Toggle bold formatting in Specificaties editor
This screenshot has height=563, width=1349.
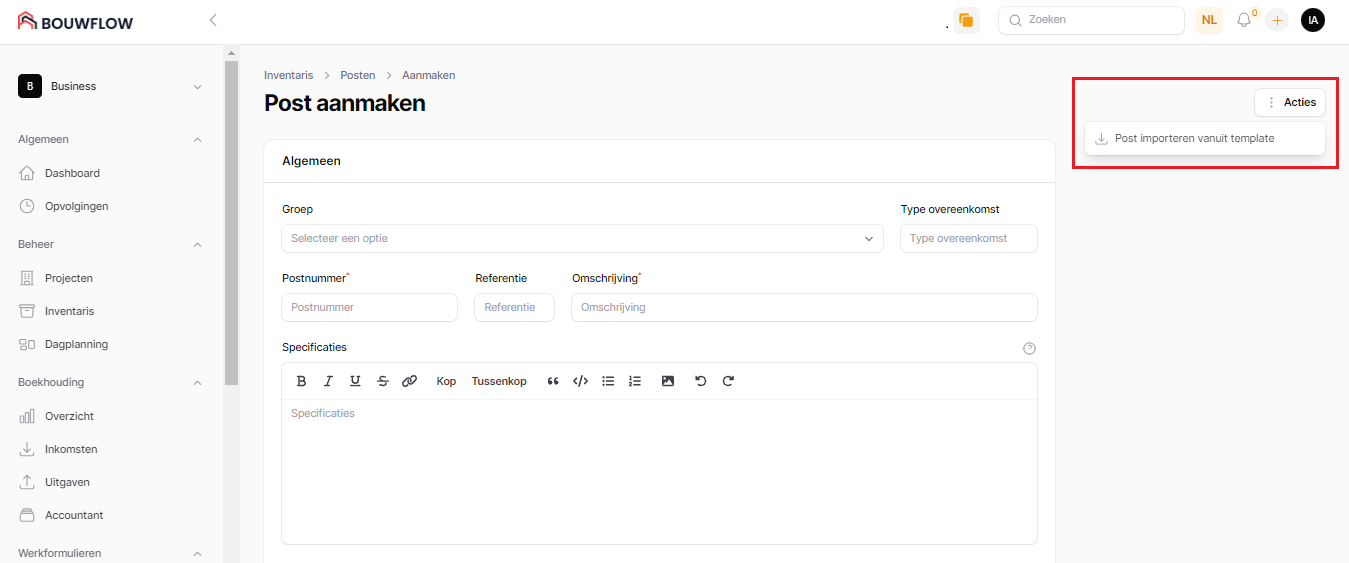click(301, 381)
